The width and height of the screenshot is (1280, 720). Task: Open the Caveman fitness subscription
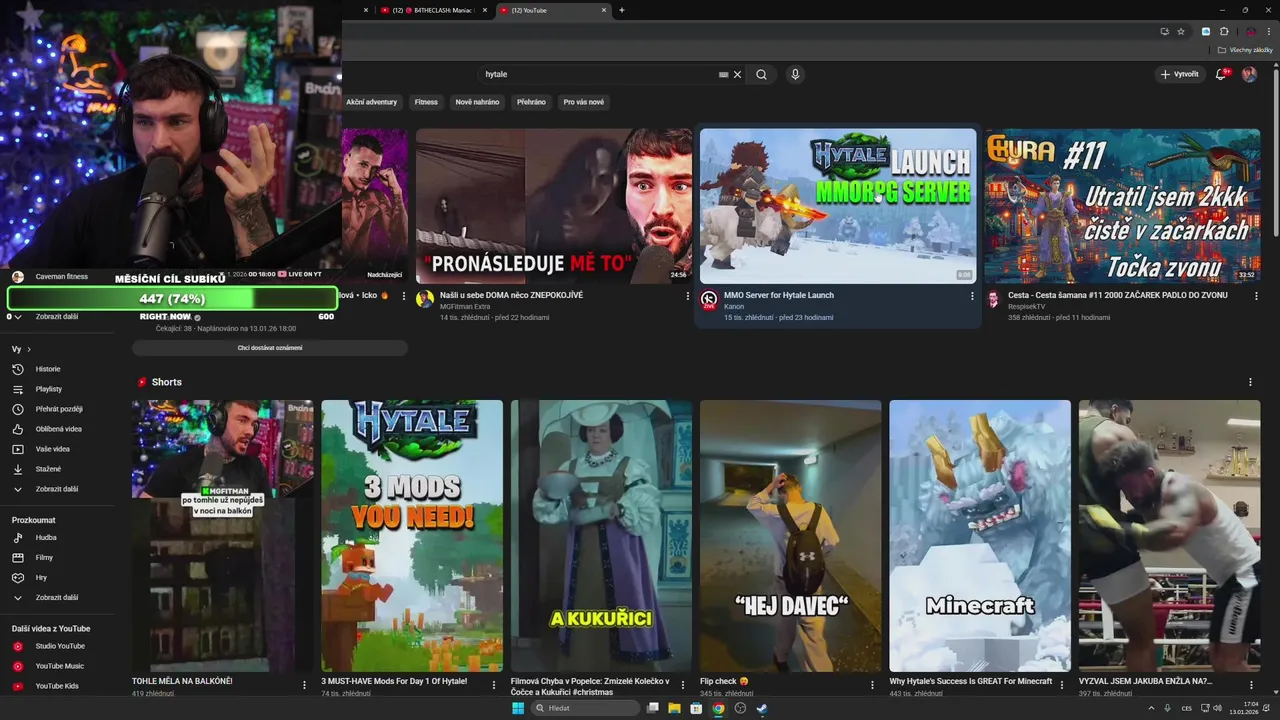coord(61,277)
